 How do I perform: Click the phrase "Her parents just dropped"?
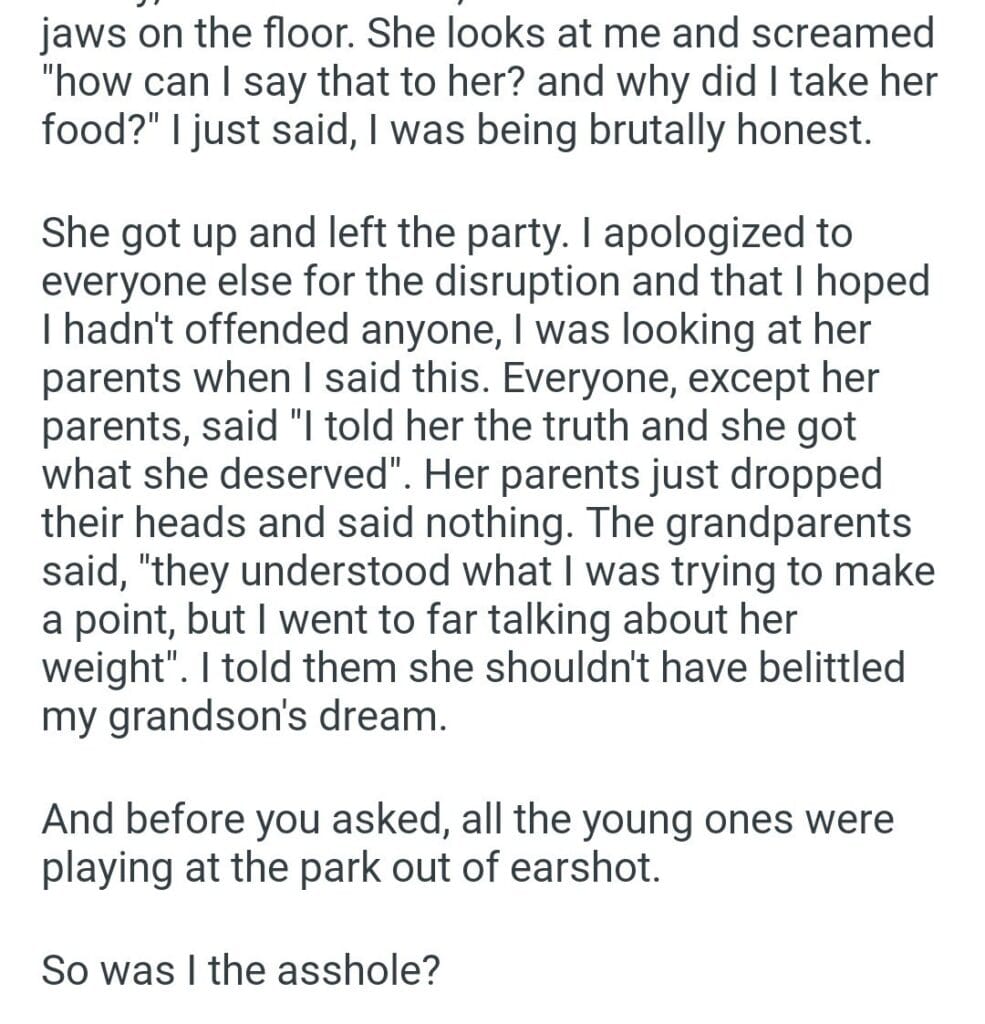tap(654, 474)
